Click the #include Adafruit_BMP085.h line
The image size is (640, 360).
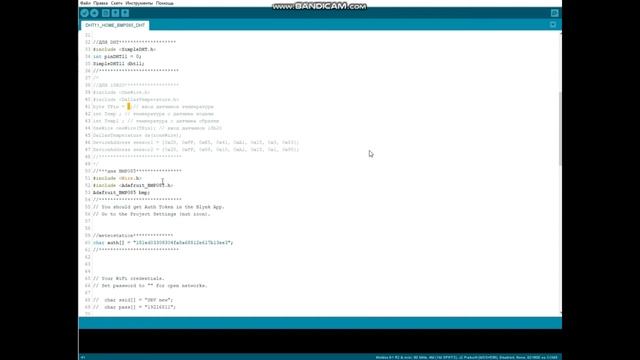(x=133, y=185)
